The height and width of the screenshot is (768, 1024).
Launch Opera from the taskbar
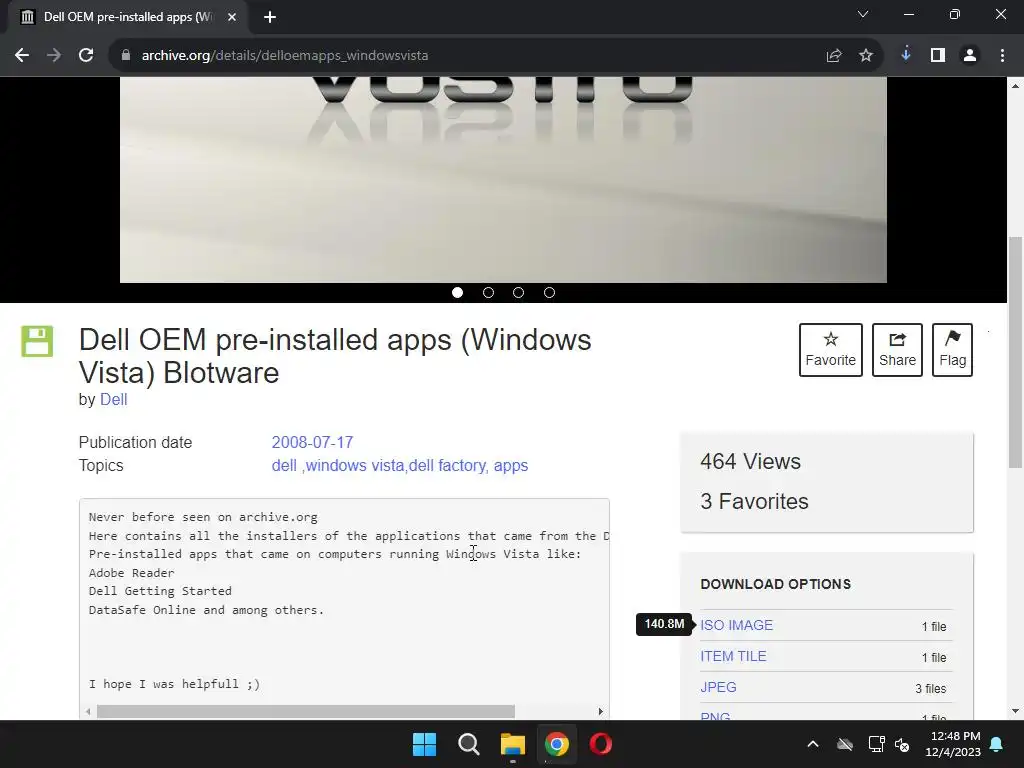601,744
